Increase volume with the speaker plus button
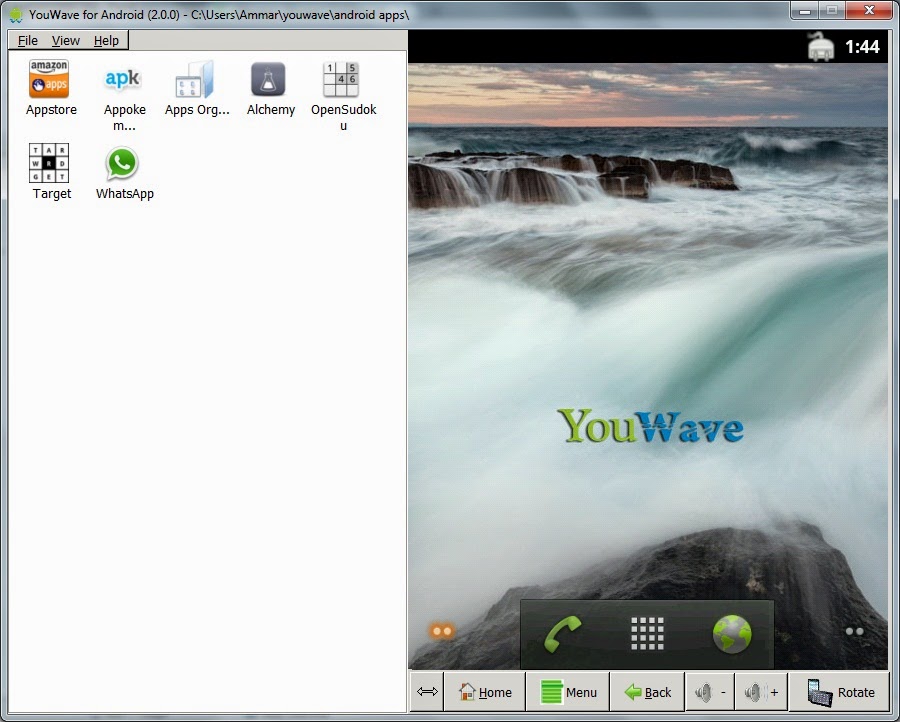This screenshot has width=900, height=722. tap(762, 692)
